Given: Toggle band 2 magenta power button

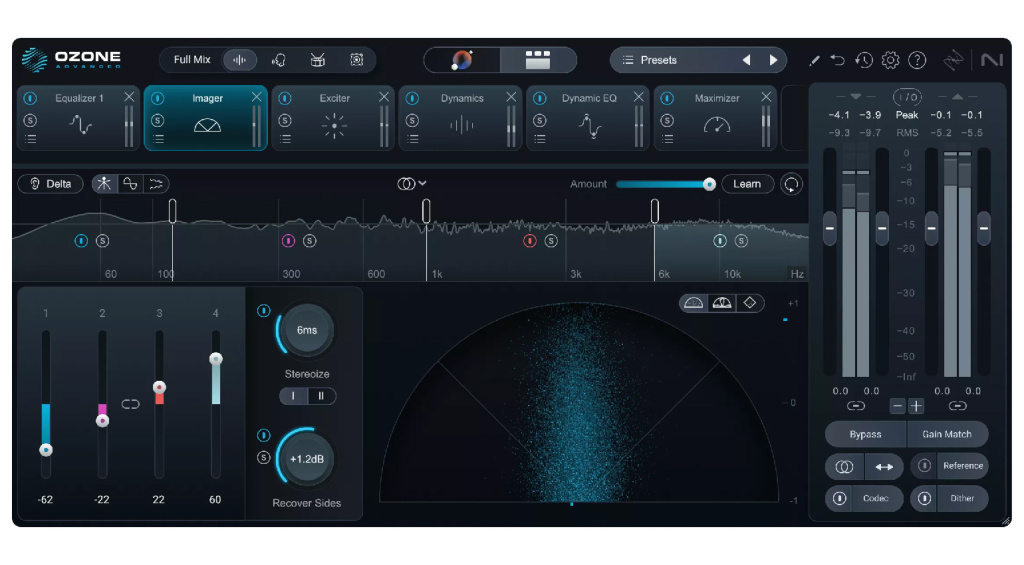Looking at the screenshot, I should (288, 241).
